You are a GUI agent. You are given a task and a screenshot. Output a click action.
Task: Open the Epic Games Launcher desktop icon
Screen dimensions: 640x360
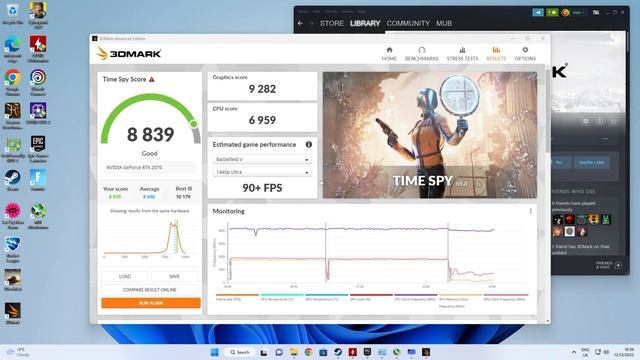coord(38,149)
